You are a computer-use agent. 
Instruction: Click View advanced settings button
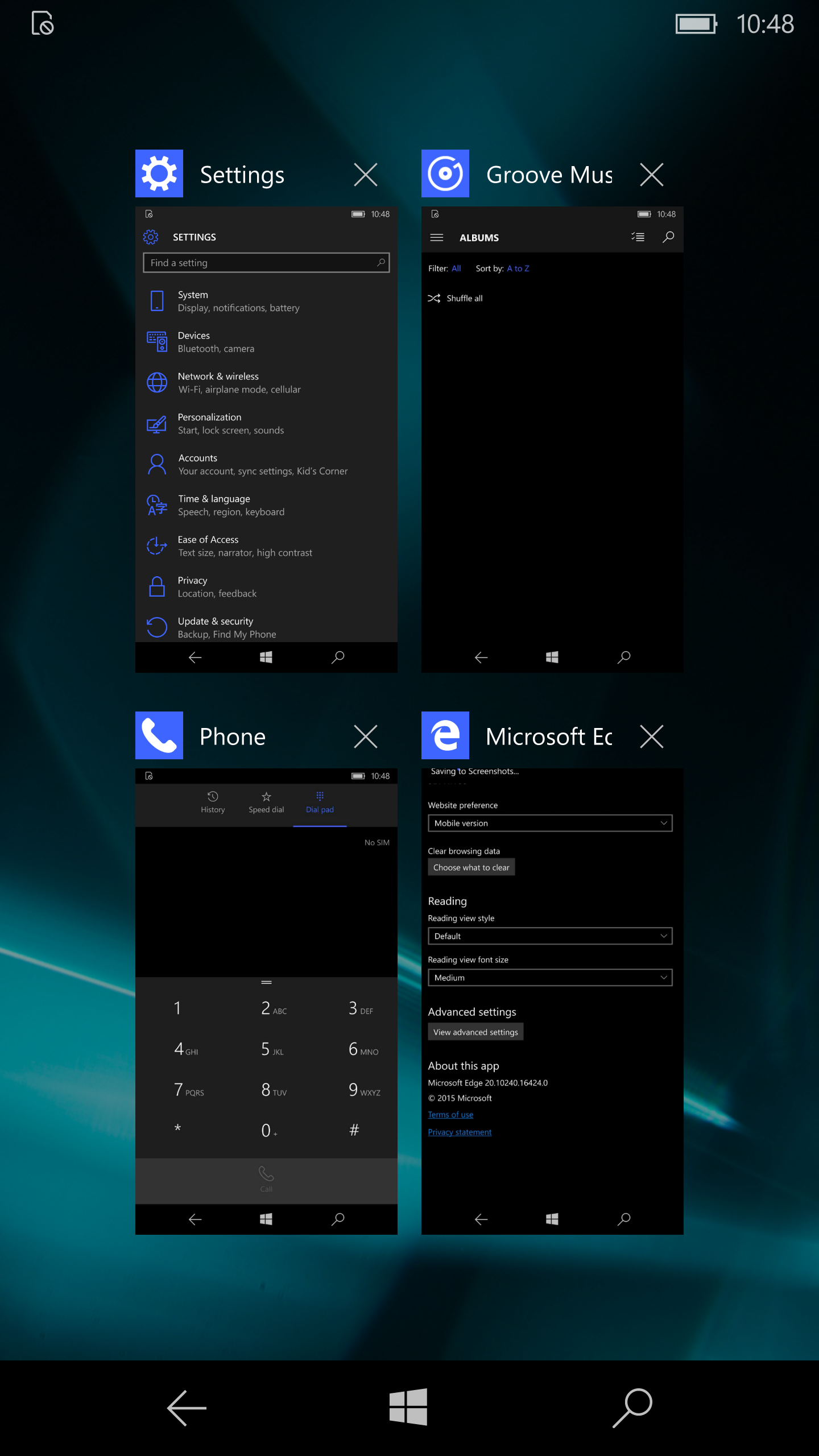tap(475, 1032)
